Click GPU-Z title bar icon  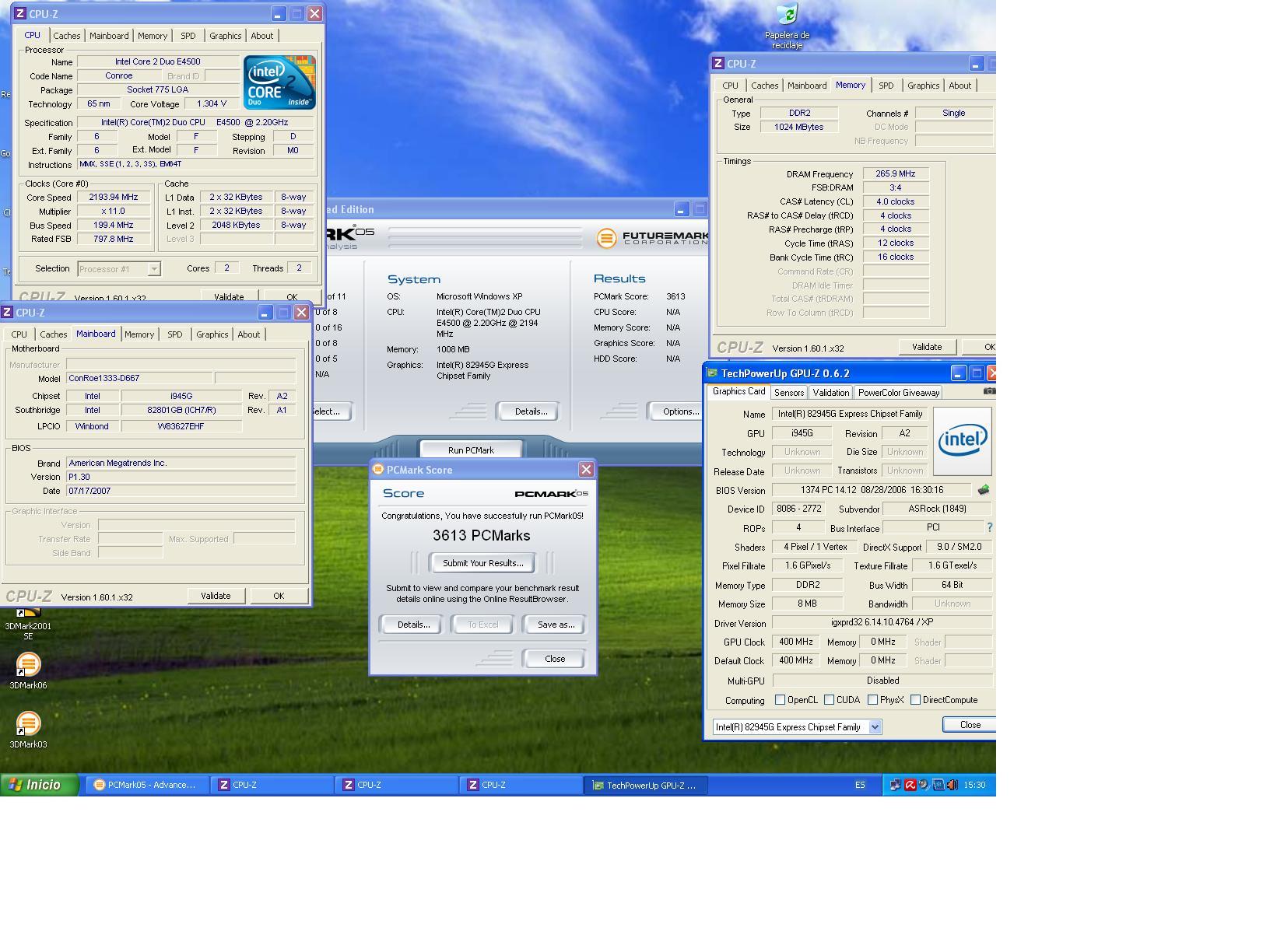(x=712, y=373)
